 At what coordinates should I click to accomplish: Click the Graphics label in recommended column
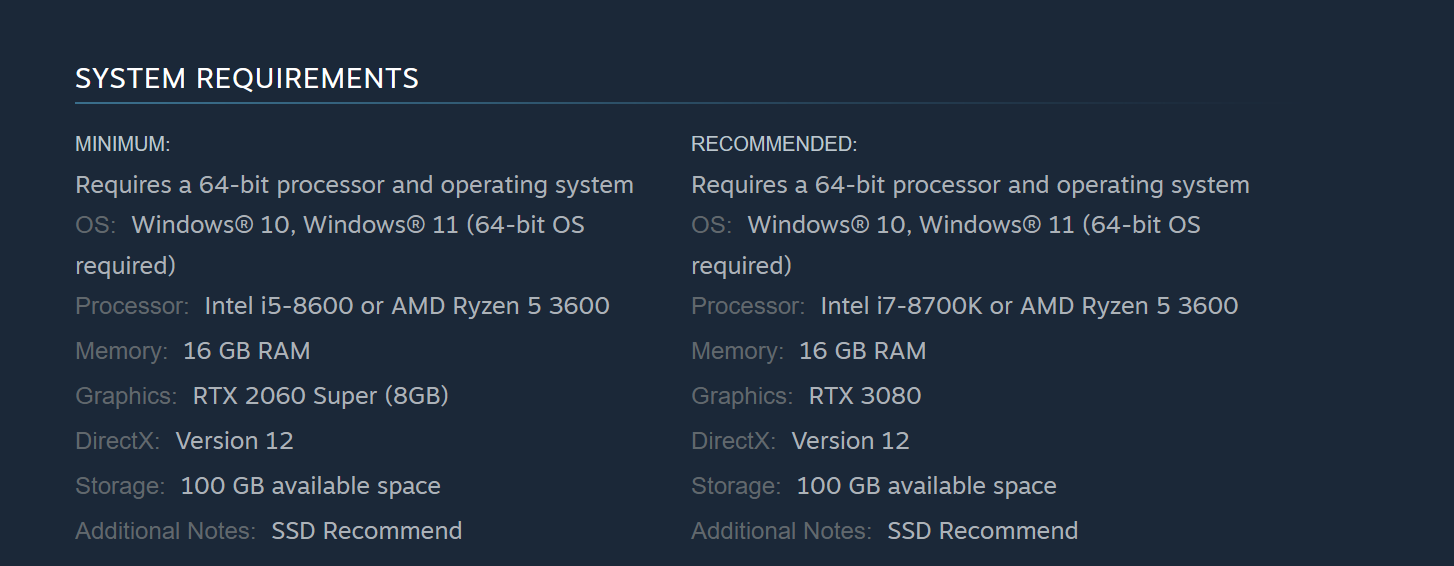(742, 396)
